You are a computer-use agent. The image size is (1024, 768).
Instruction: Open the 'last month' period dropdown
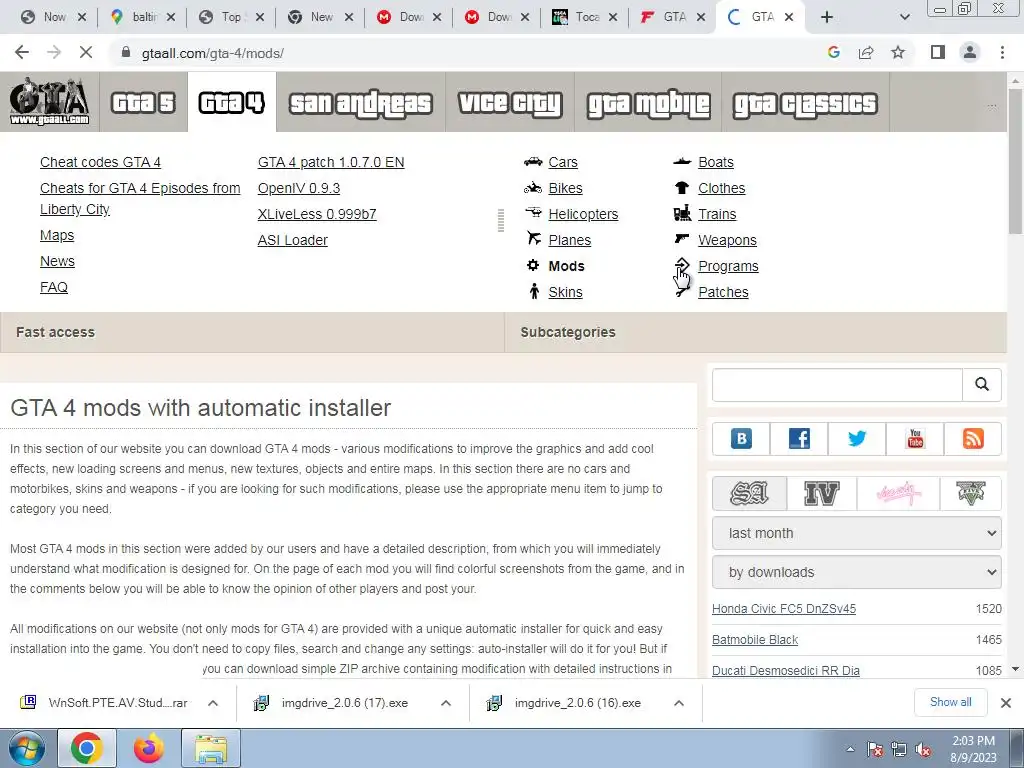(x=857, y=533)
